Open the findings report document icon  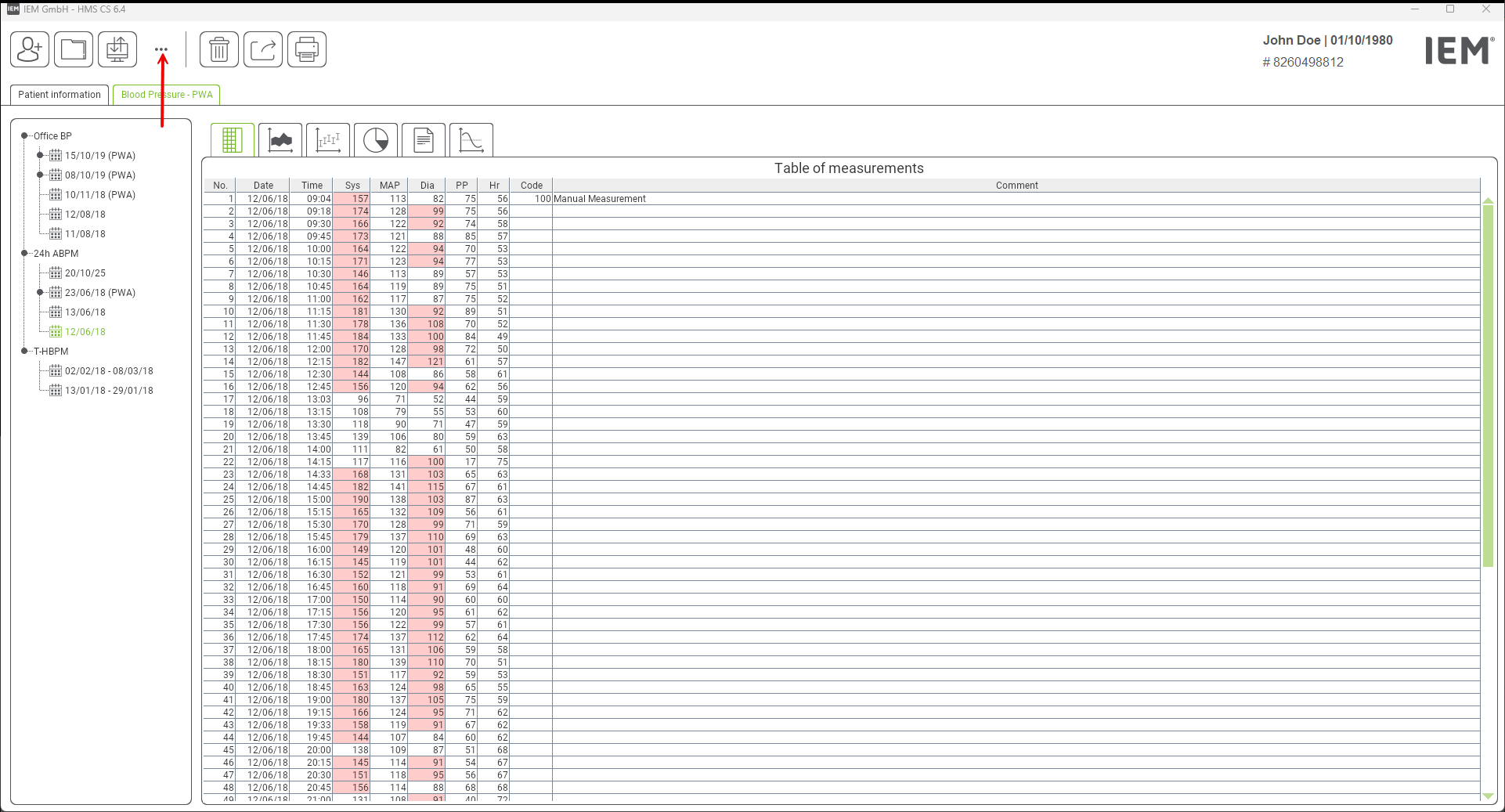tap(424, 140)
